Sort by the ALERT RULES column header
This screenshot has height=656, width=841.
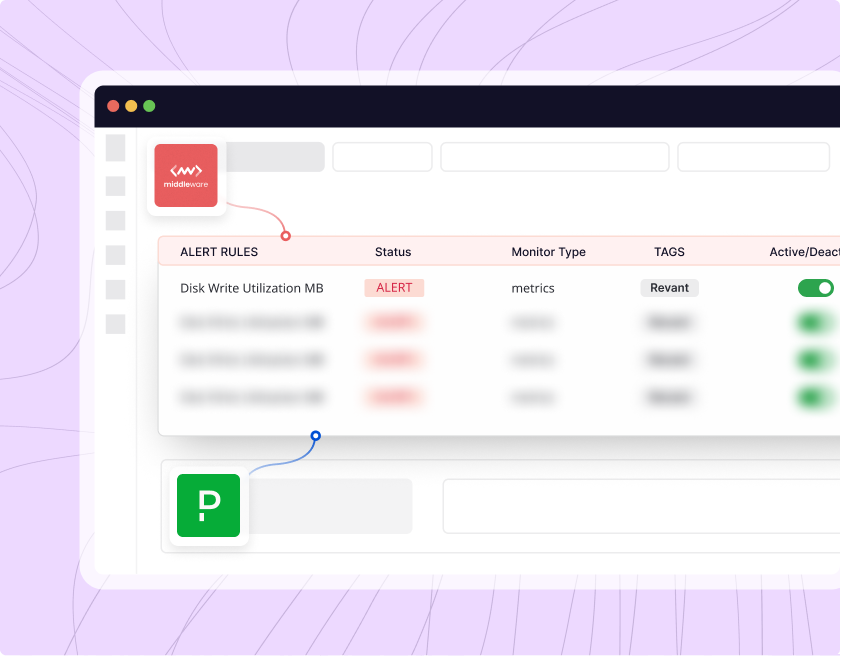click(219, 252)
